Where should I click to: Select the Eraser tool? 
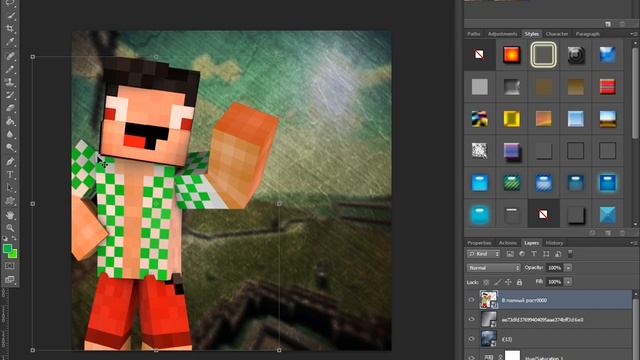[10, 108]
